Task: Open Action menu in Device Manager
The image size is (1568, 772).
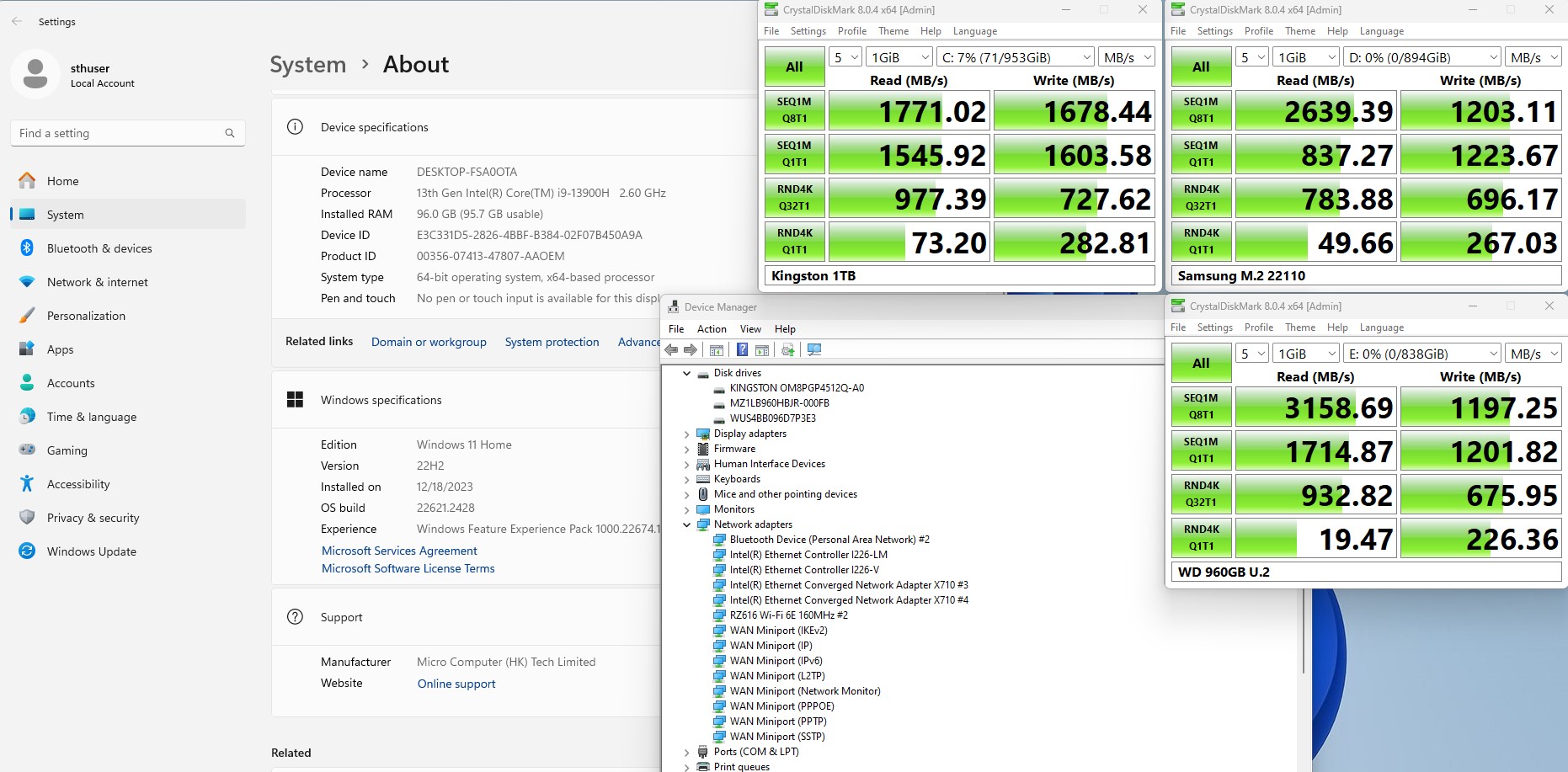Action: pos(711,329)
